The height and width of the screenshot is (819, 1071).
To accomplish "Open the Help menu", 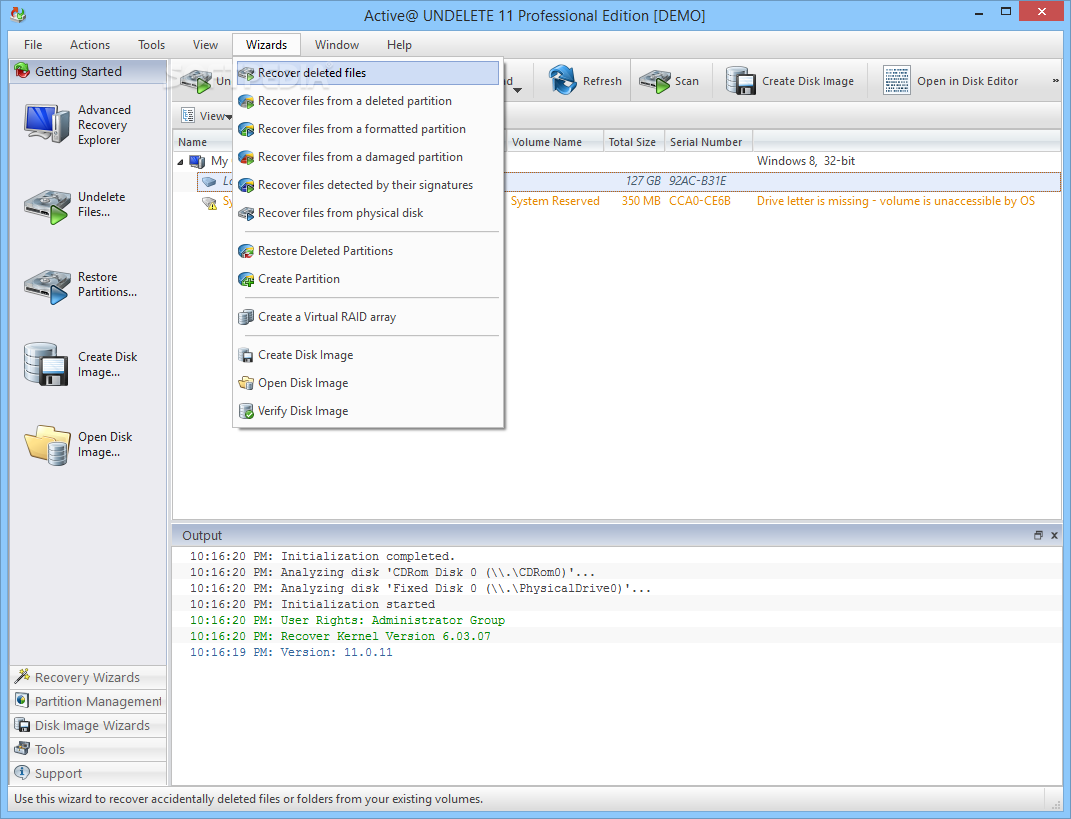I will [x=399, y=45].
